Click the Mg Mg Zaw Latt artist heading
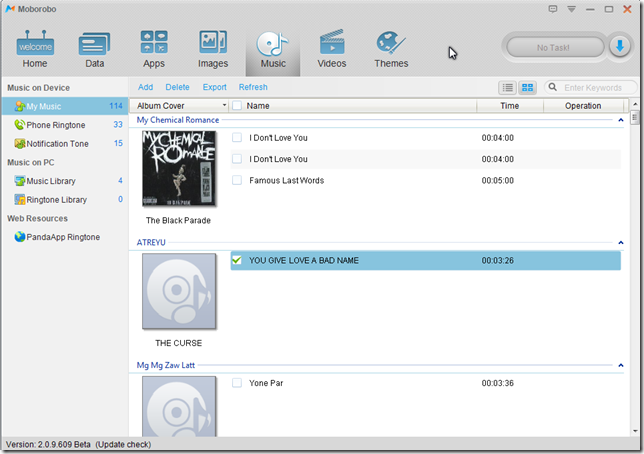Viewport: 644px width, 454px height. [x=166, y=365]
